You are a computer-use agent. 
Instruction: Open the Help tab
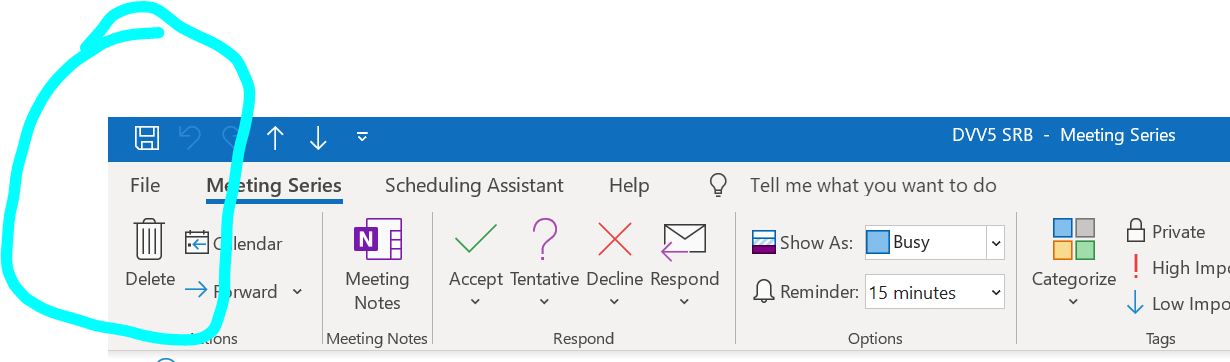point(629,185)
